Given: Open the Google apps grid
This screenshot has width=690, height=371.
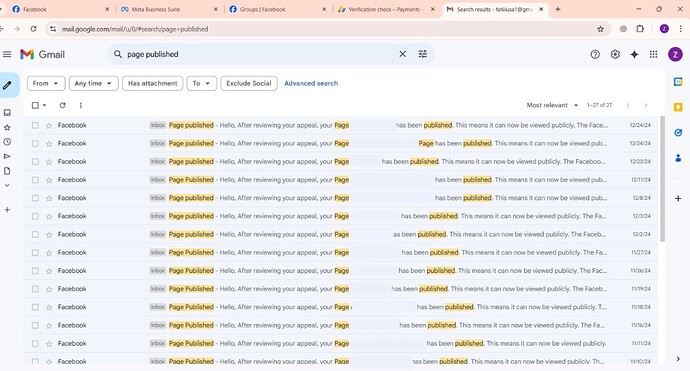Looking at the screenshot, I should pyautogui.click(x=653, y=54).
